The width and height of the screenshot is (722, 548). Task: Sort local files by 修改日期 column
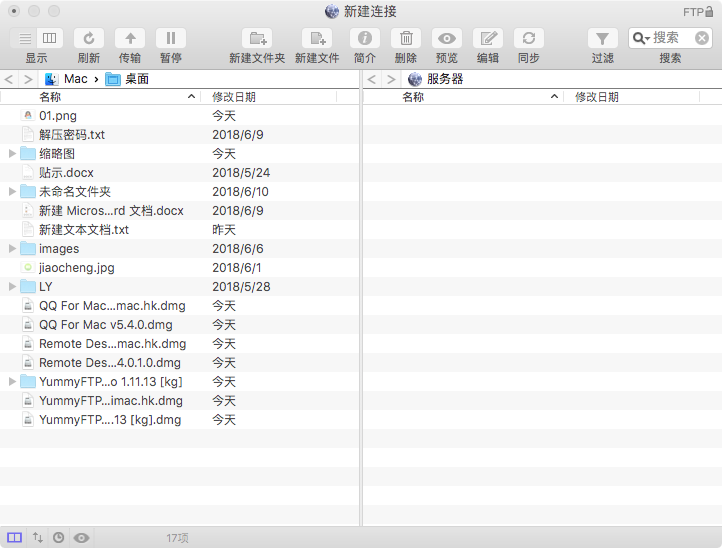(x=268, y=97)
